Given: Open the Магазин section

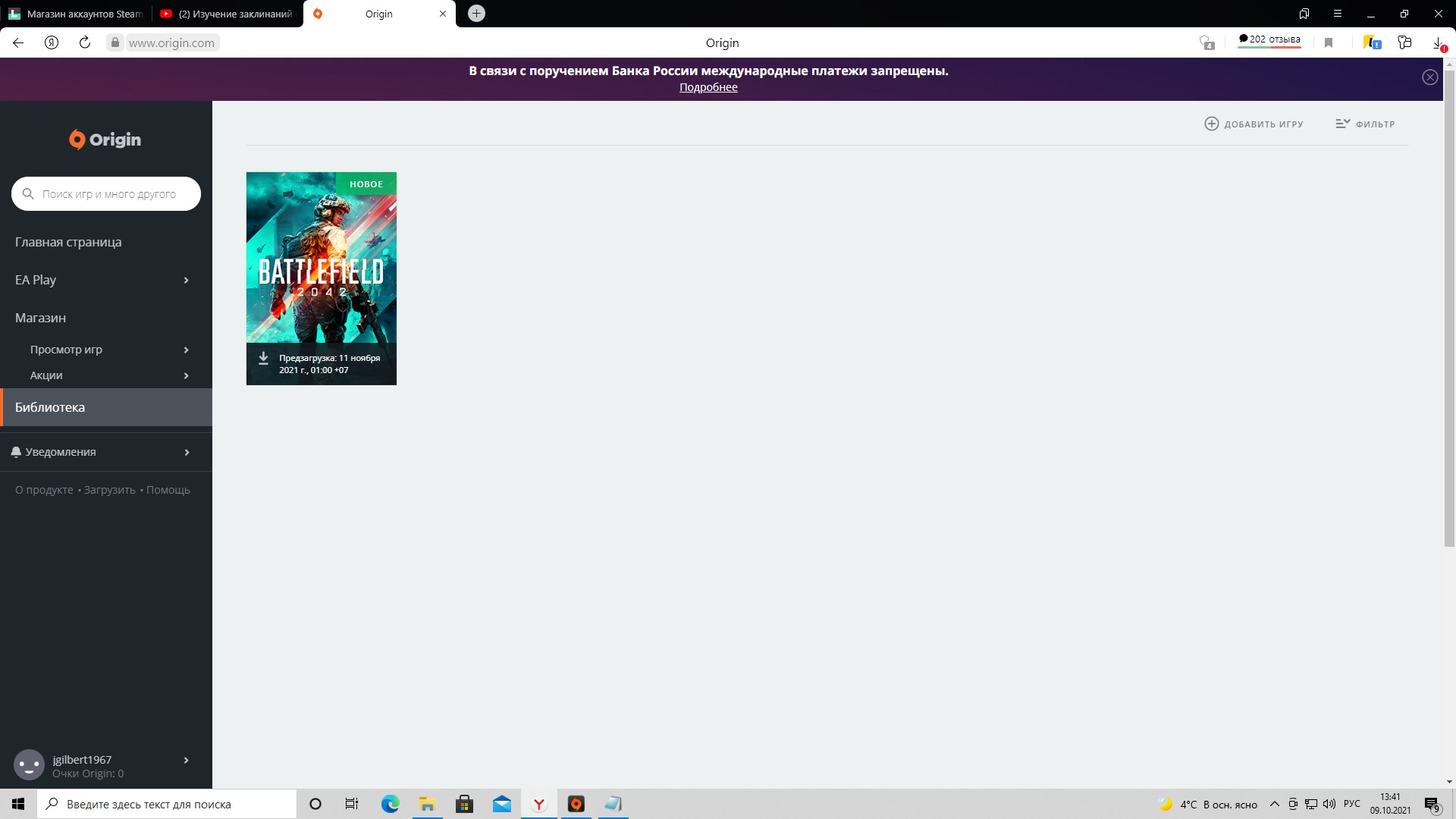Looking at the screenshot, I should [40, 318].
